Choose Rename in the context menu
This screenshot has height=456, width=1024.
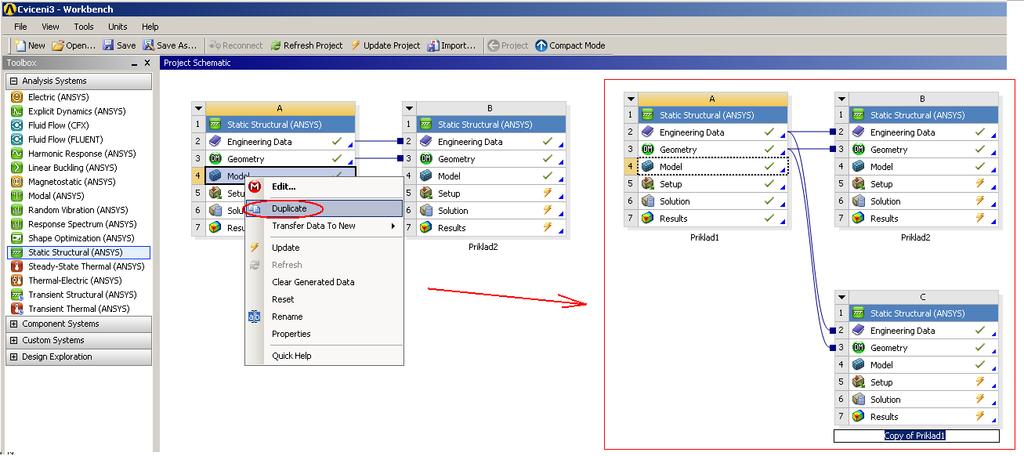(x=324, y=317)
